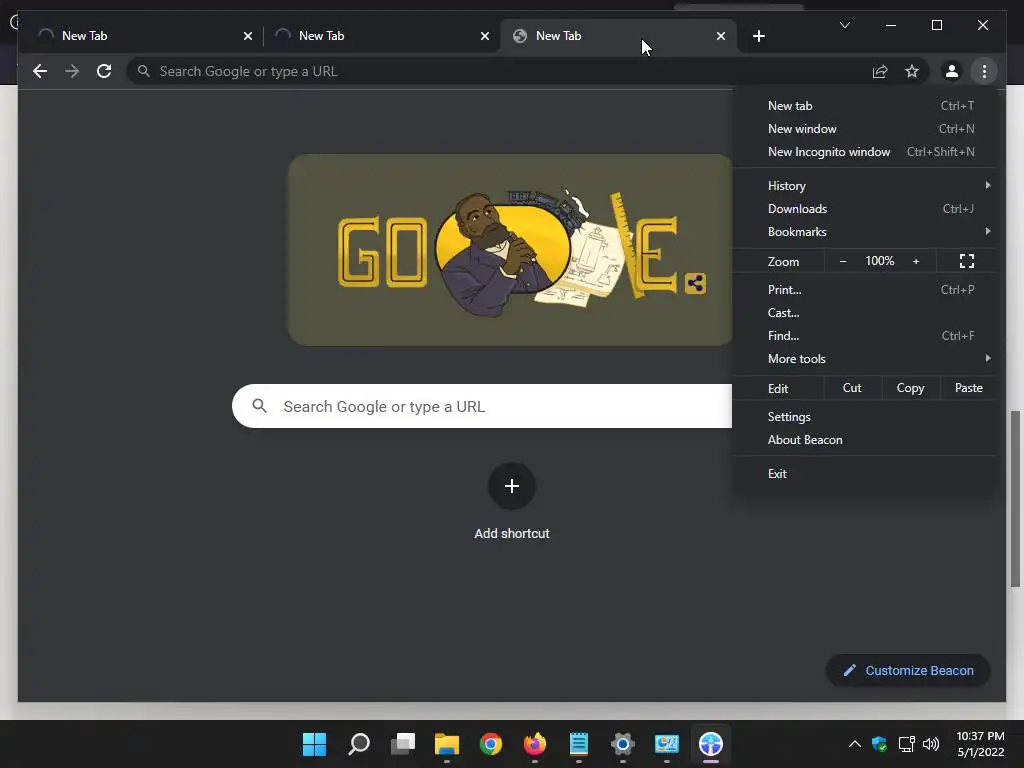This screenshot has width=1024, height=768.
Task: Click the Google doodle image
Action: (x=509, y=250)
